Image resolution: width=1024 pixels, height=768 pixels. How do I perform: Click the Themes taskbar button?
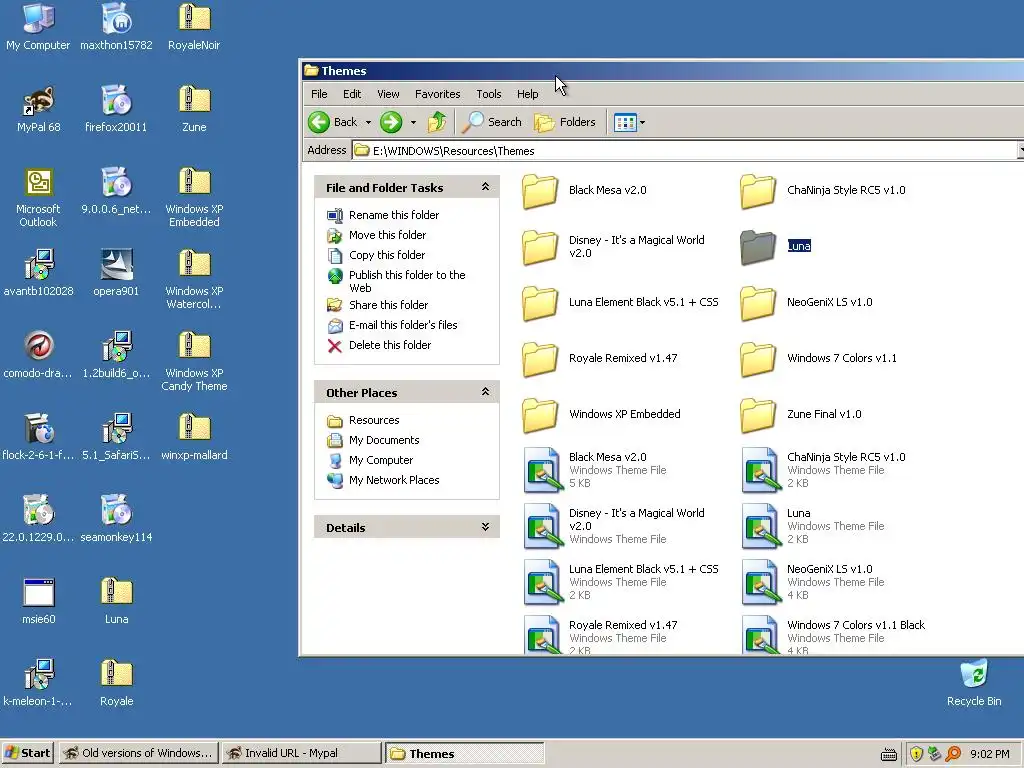pyautogui.click(x=464, y=753)
